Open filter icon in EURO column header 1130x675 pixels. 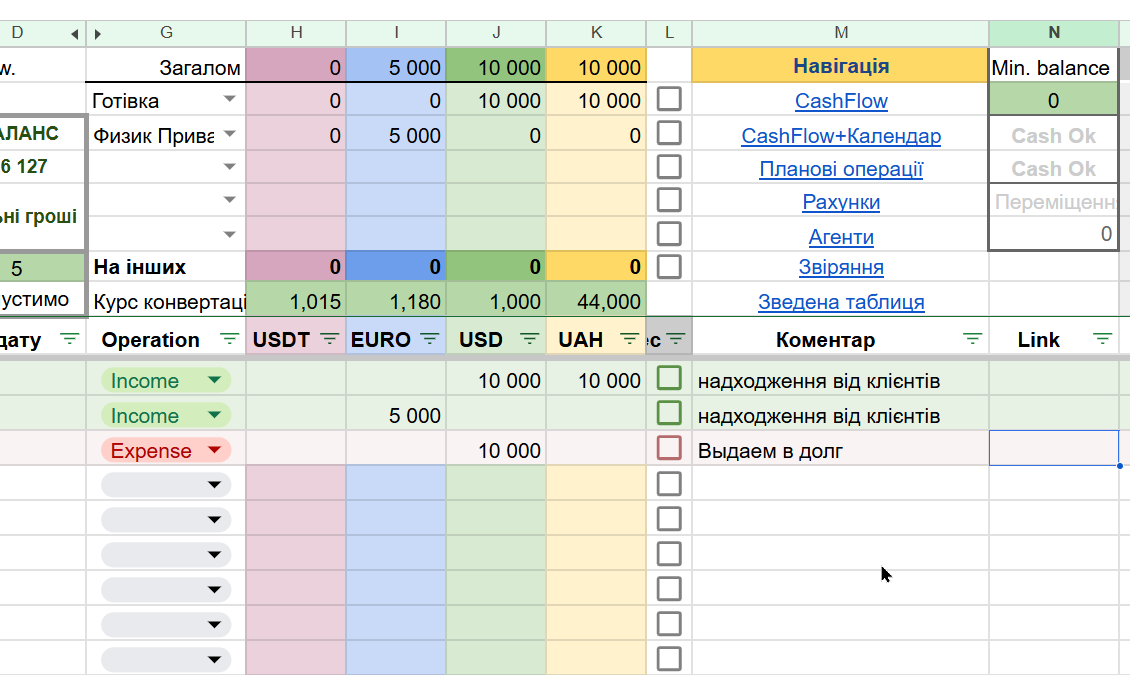click(430, 340)
